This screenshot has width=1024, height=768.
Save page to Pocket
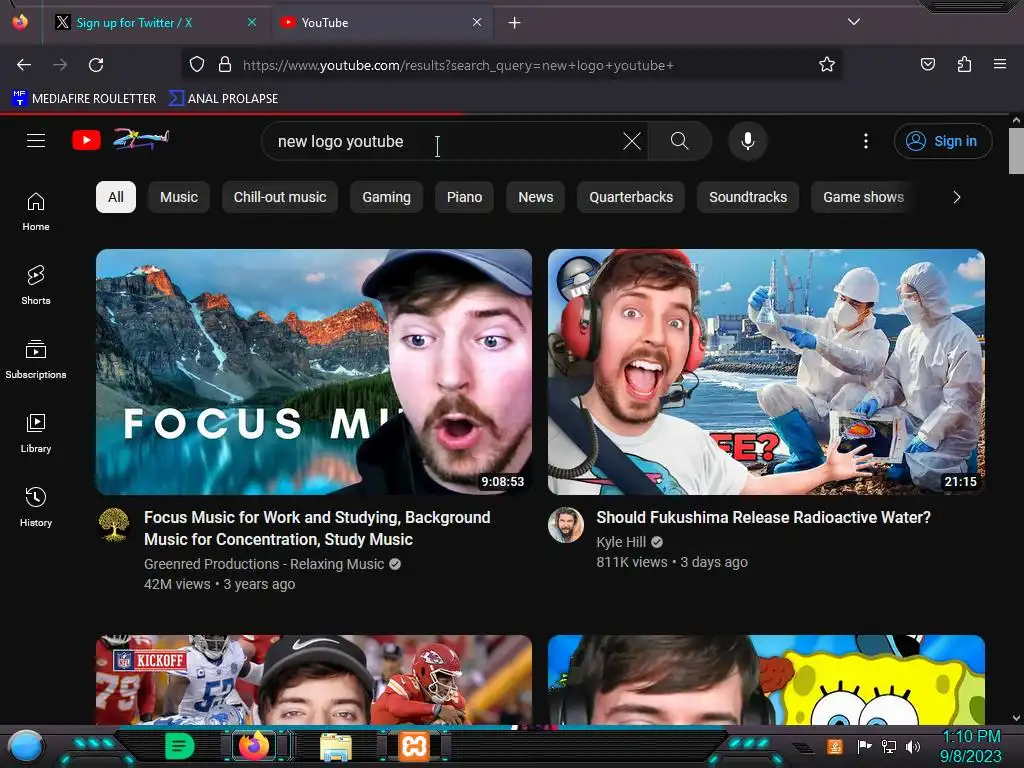coord(928,65)
